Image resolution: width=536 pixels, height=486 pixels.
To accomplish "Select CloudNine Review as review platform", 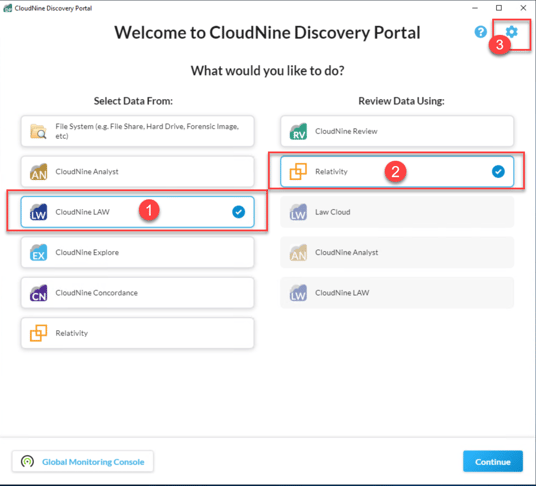I will click(x=397, y=131).
